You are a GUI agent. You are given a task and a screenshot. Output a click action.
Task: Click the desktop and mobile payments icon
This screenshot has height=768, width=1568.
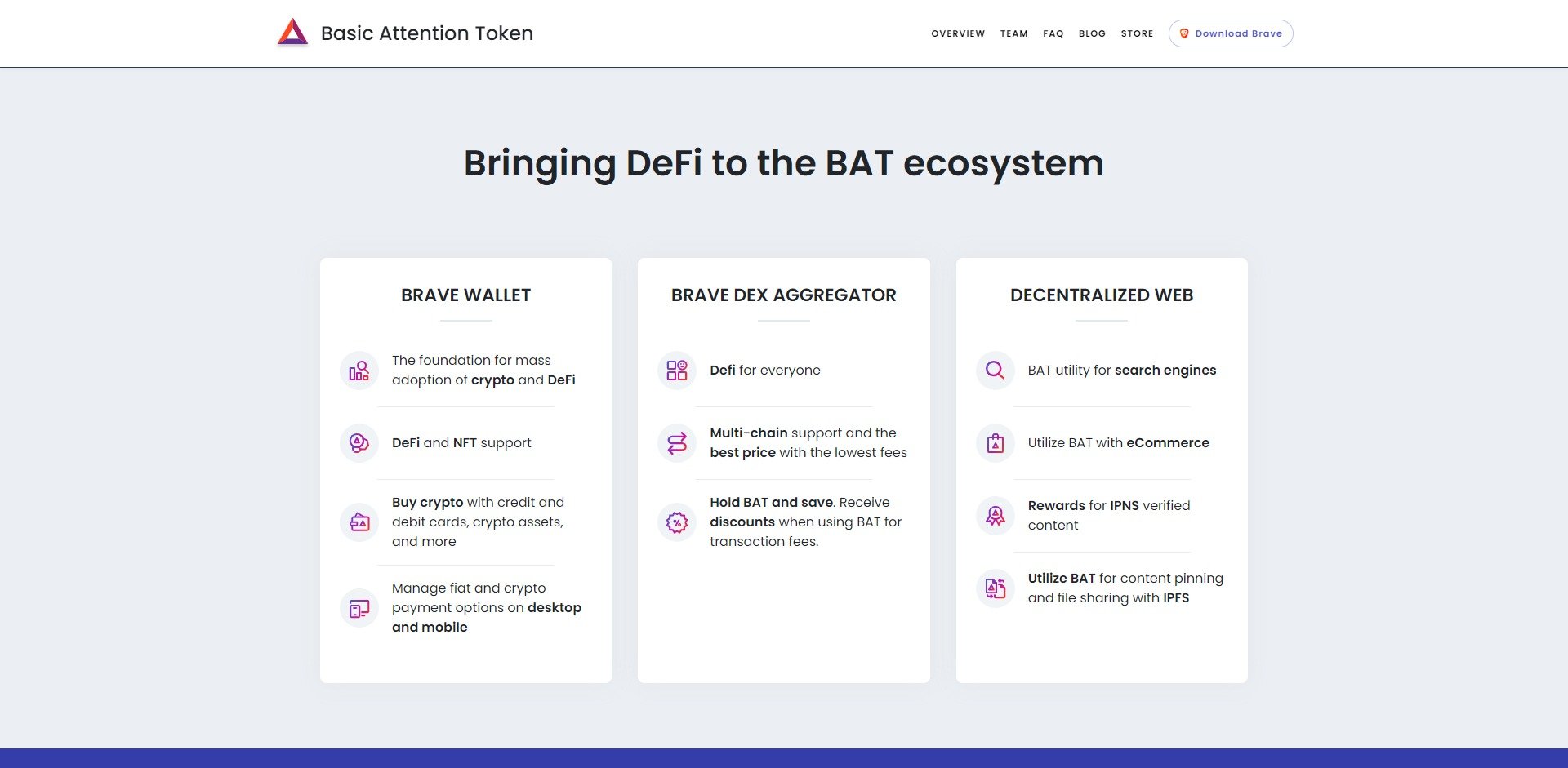(359, 607)
